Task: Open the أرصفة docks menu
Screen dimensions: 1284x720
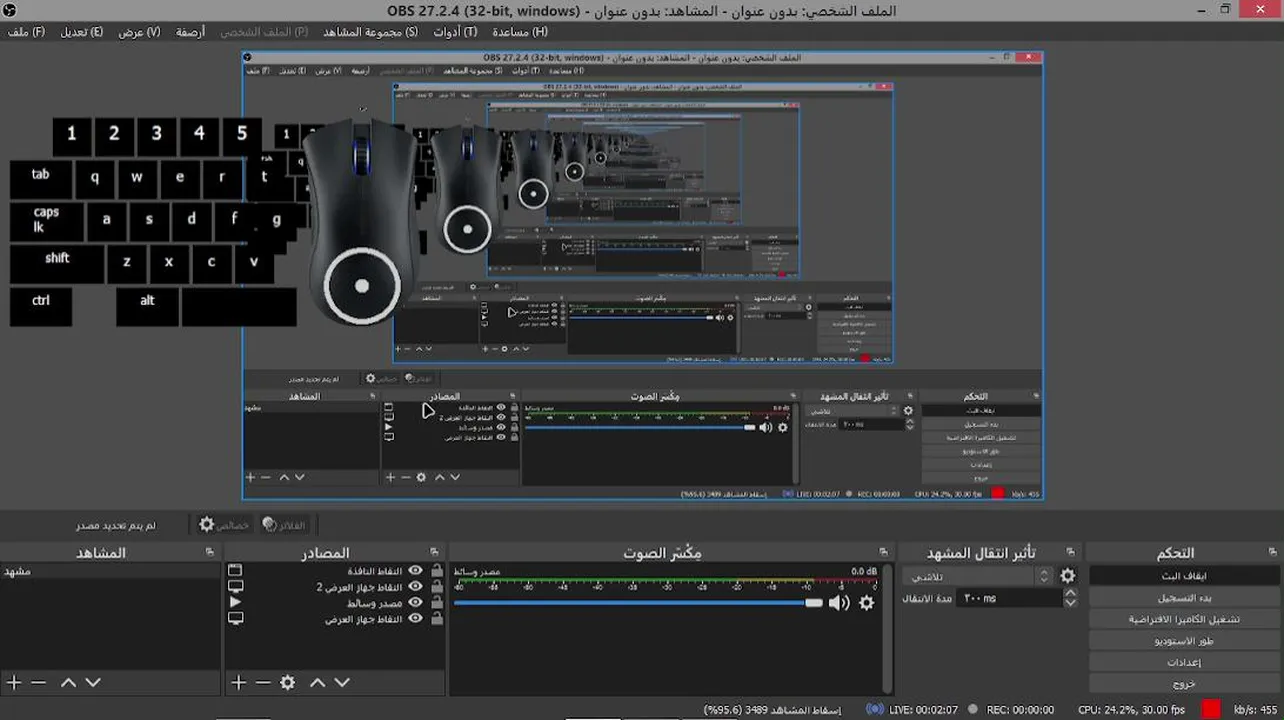Action: tap(190, 32)
